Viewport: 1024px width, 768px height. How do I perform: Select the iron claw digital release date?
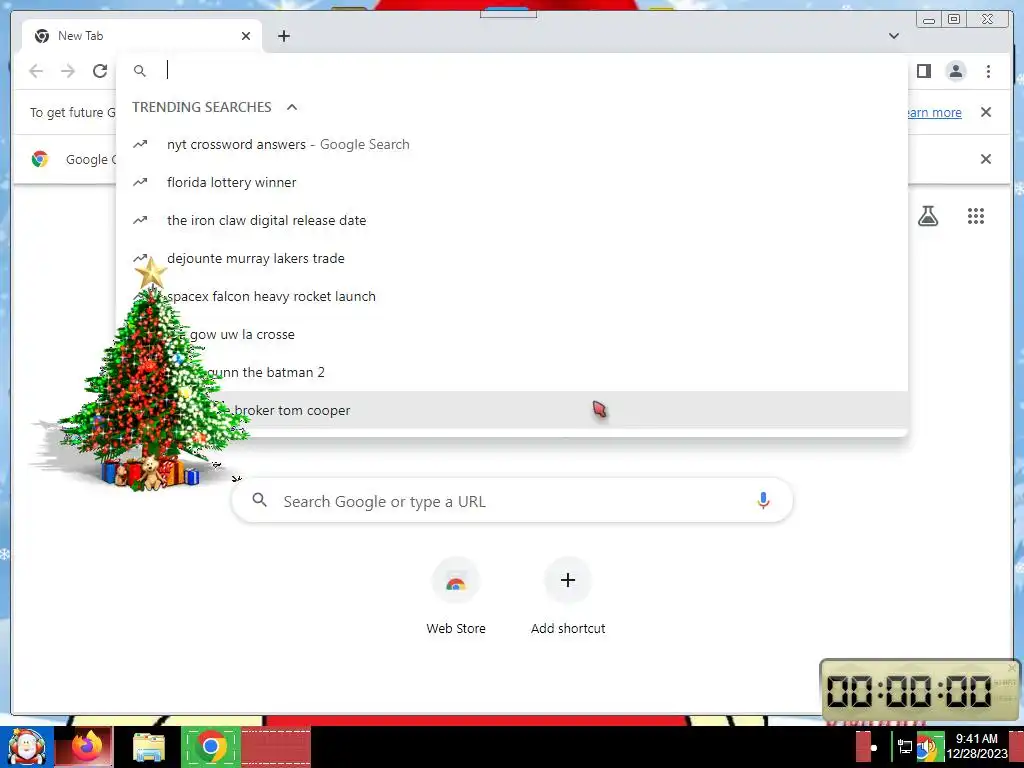[x=512, y=220]
